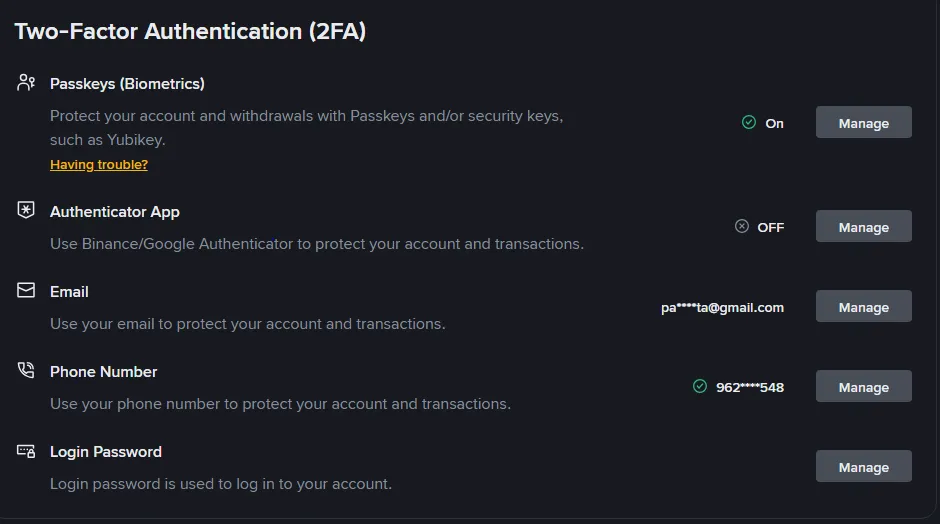Open Manage for Phone Number
This screenshot has height=524, width=940.
[x=863, y=386]
